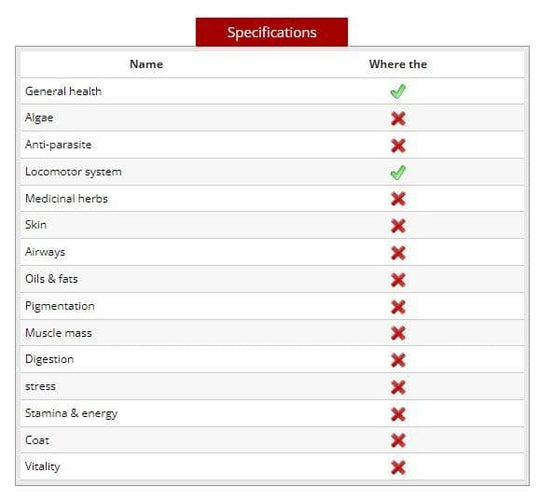
Task: Open the Specifications tab
Action: pyautogui.click(x=272, y=32)
